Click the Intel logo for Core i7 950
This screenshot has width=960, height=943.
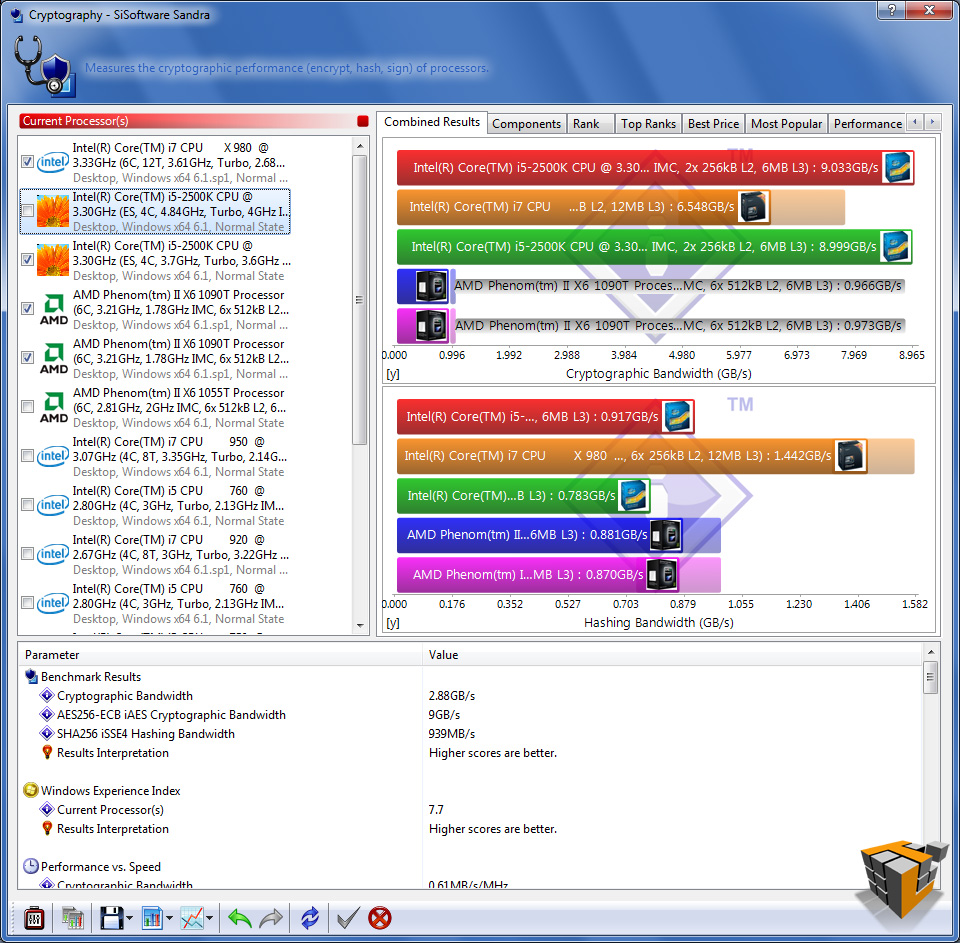(53, 456)
